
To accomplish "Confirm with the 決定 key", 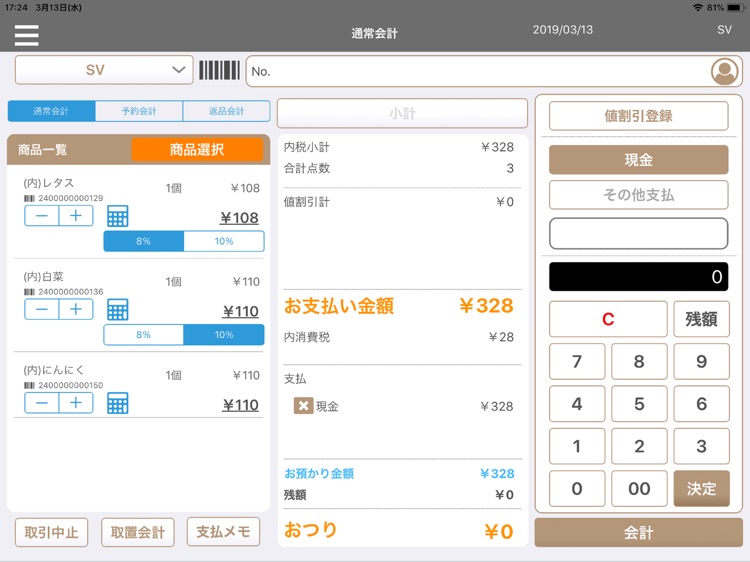I will coord(701,488).
